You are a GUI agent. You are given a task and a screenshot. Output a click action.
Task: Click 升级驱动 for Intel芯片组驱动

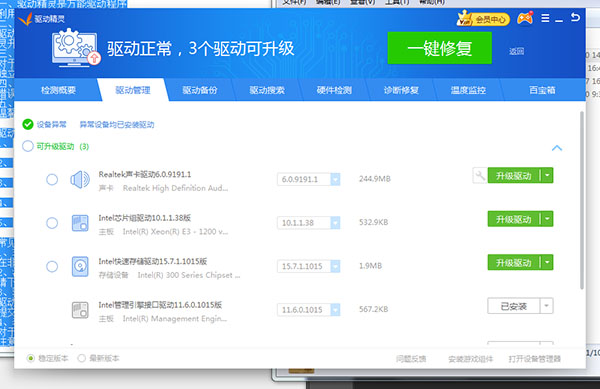point(514,219)
